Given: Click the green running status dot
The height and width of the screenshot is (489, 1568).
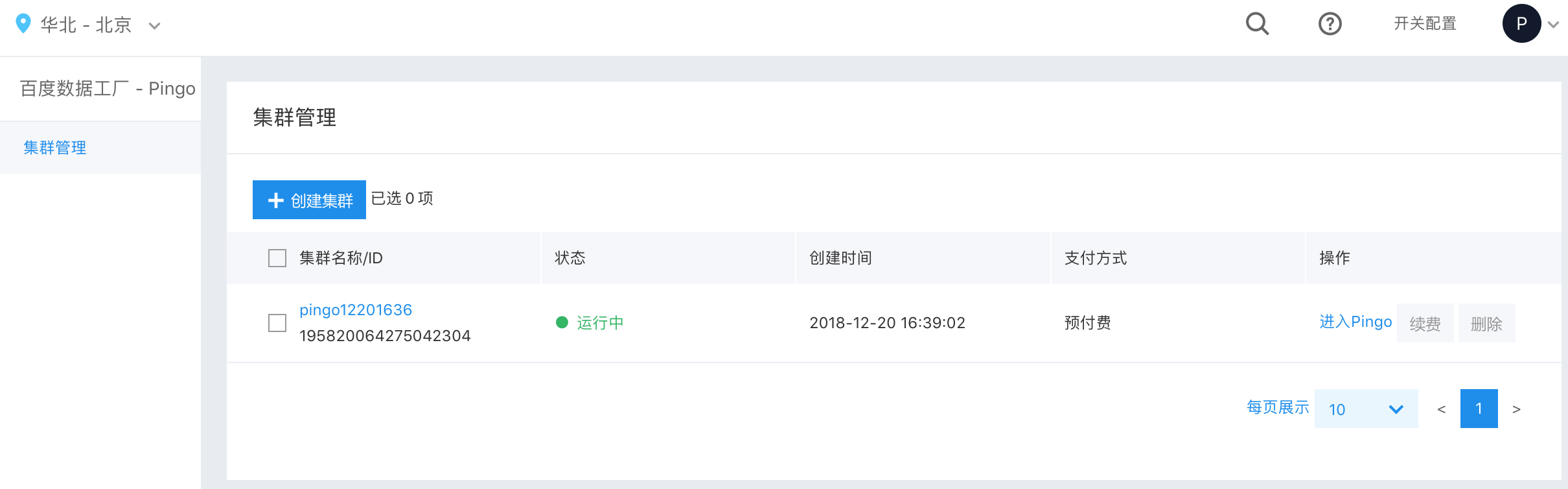Looking at the screenshot, I should (562, 322).
